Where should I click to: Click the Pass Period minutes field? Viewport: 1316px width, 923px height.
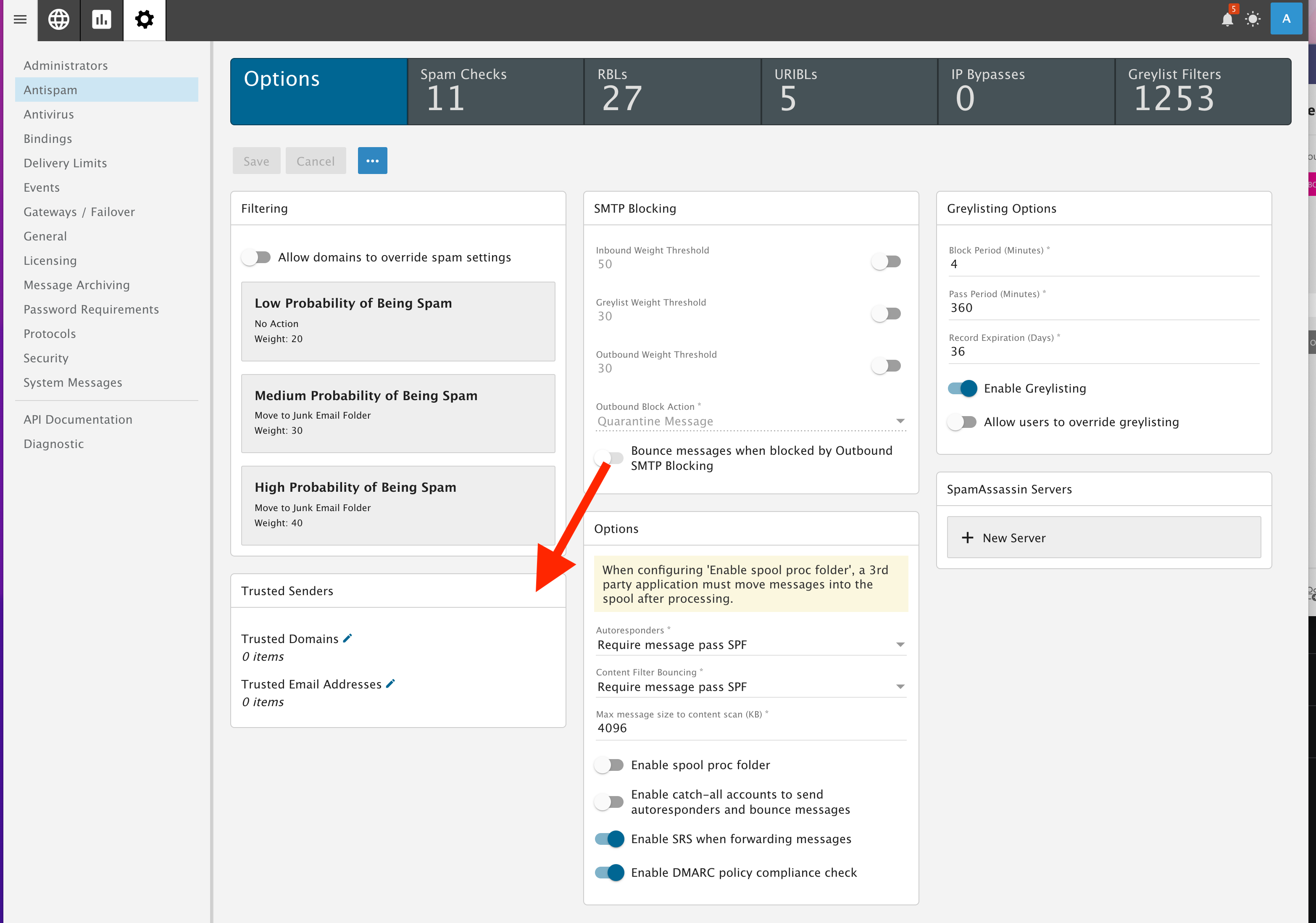pyautogui.click(x=1103, y=308)
